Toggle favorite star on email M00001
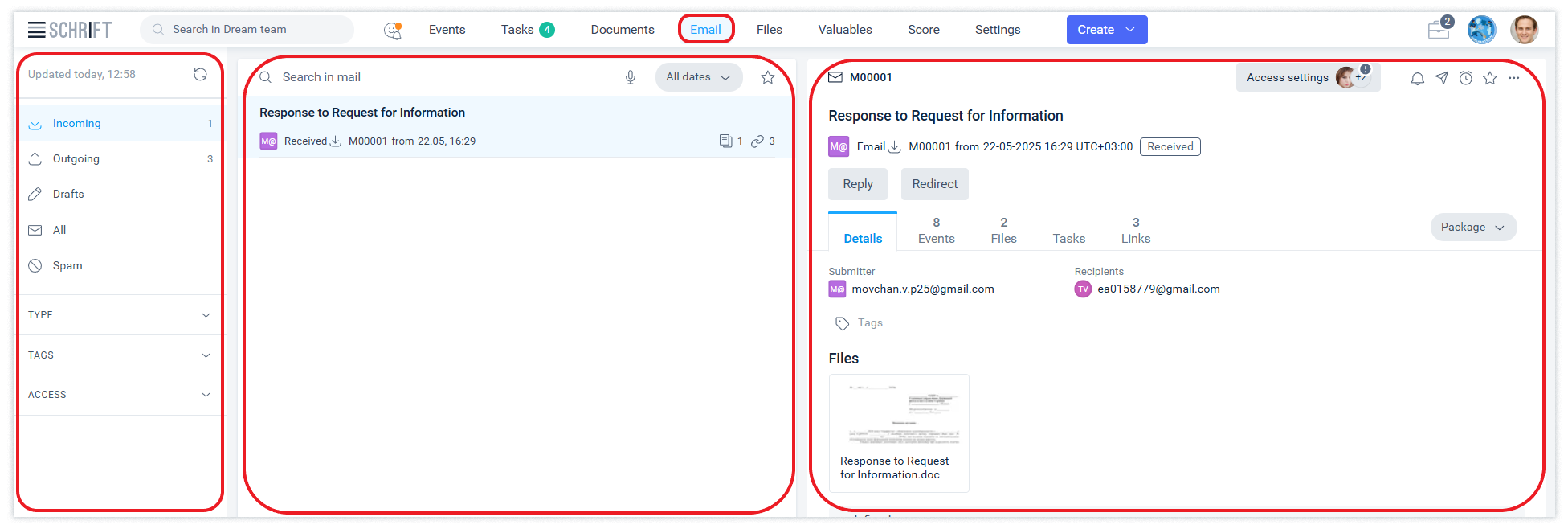The height and width of the screenshot is (529, 1568). tap(1490, 78)
